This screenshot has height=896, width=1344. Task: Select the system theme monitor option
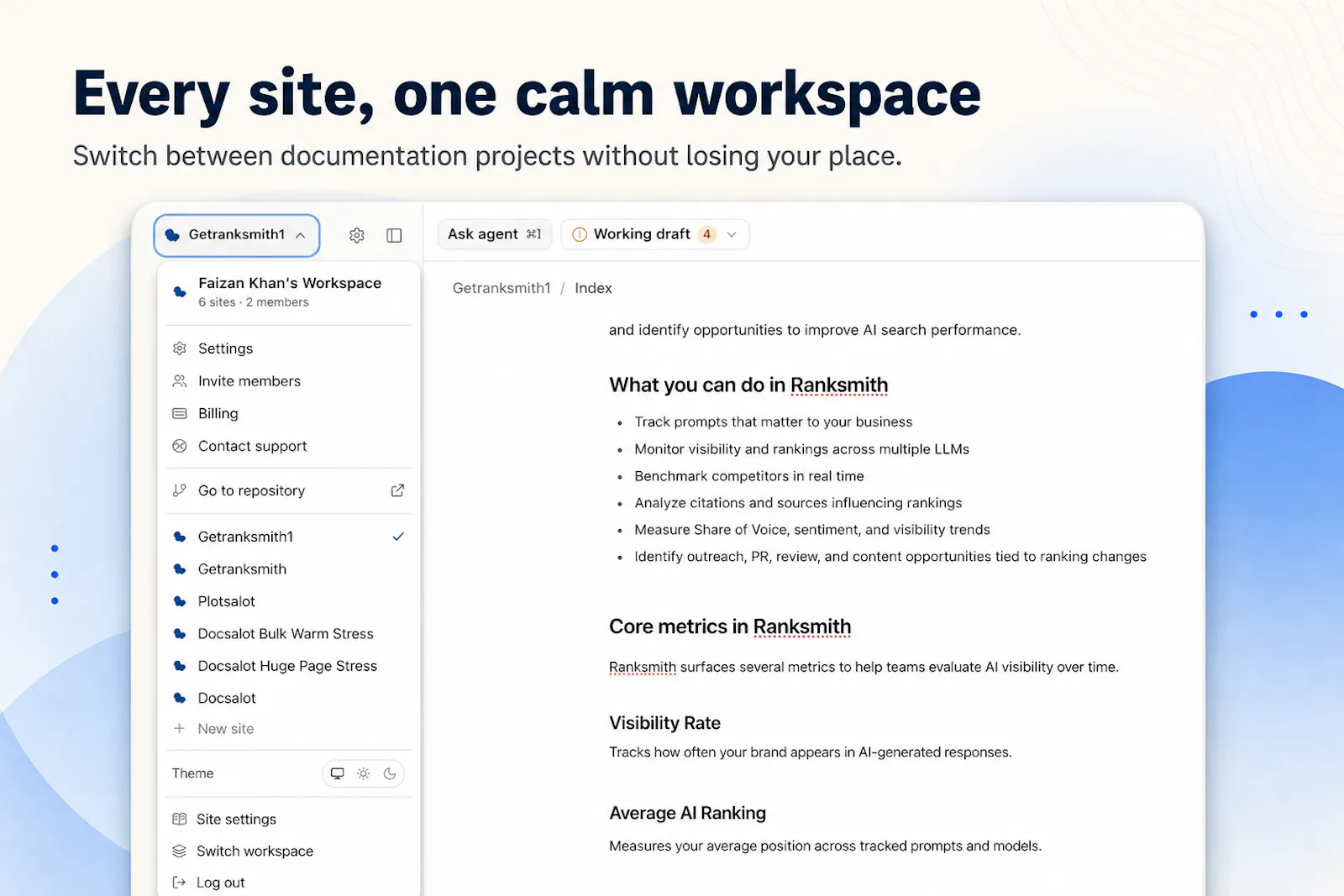(x=338, y=773)
